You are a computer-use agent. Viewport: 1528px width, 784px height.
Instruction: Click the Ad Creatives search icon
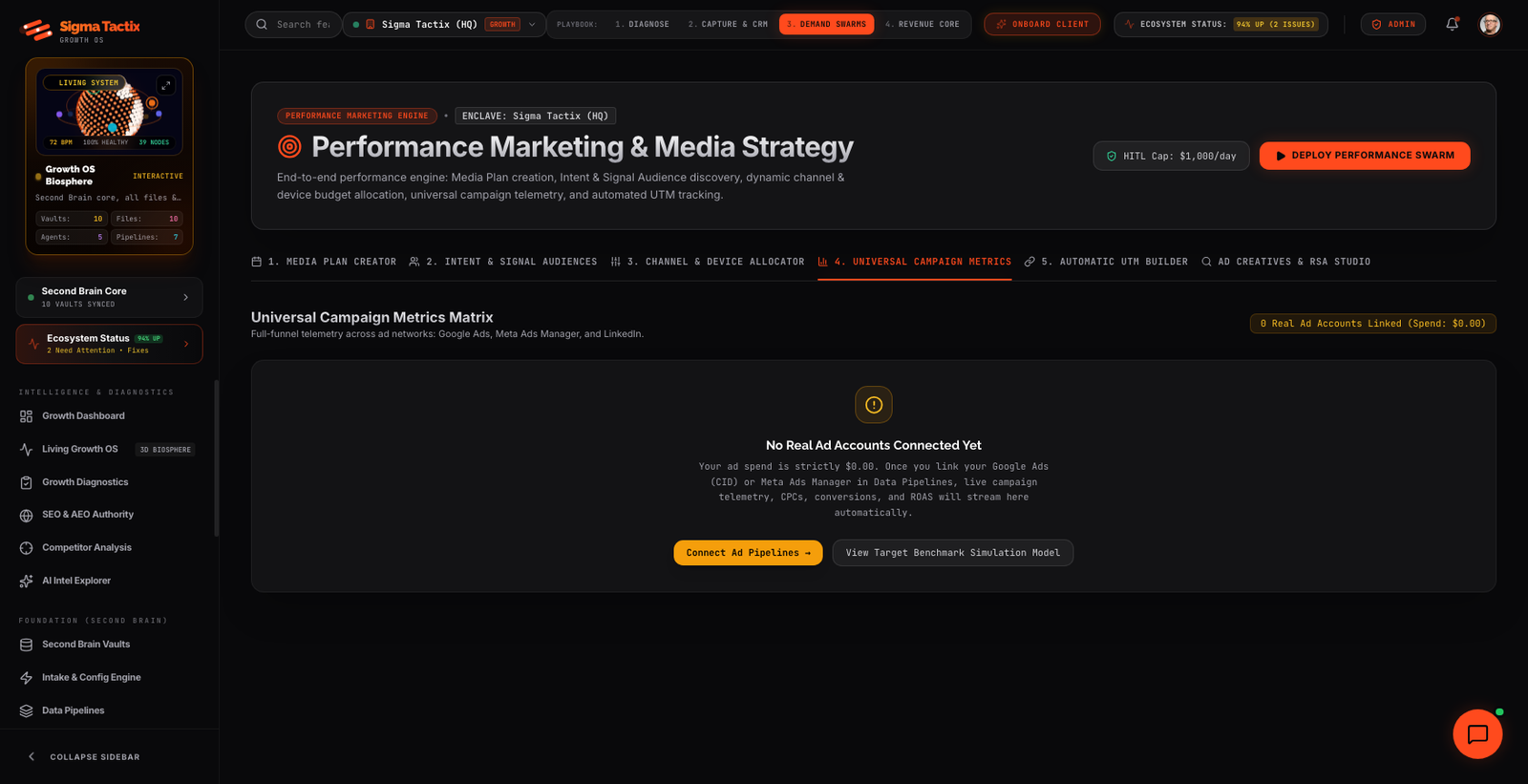pos(1206,262)
